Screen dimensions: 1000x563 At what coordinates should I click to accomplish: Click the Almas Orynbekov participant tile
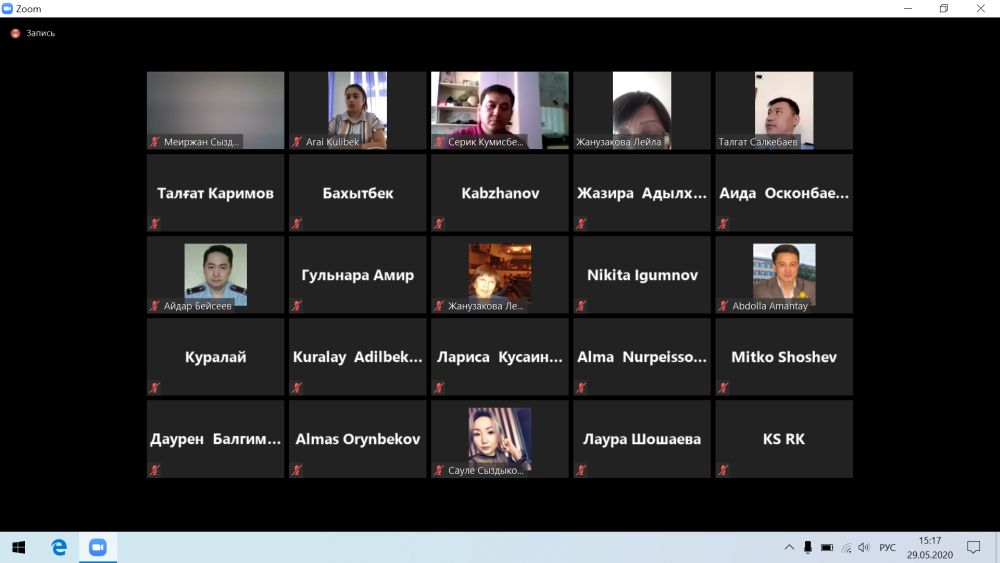pos(358,439)
